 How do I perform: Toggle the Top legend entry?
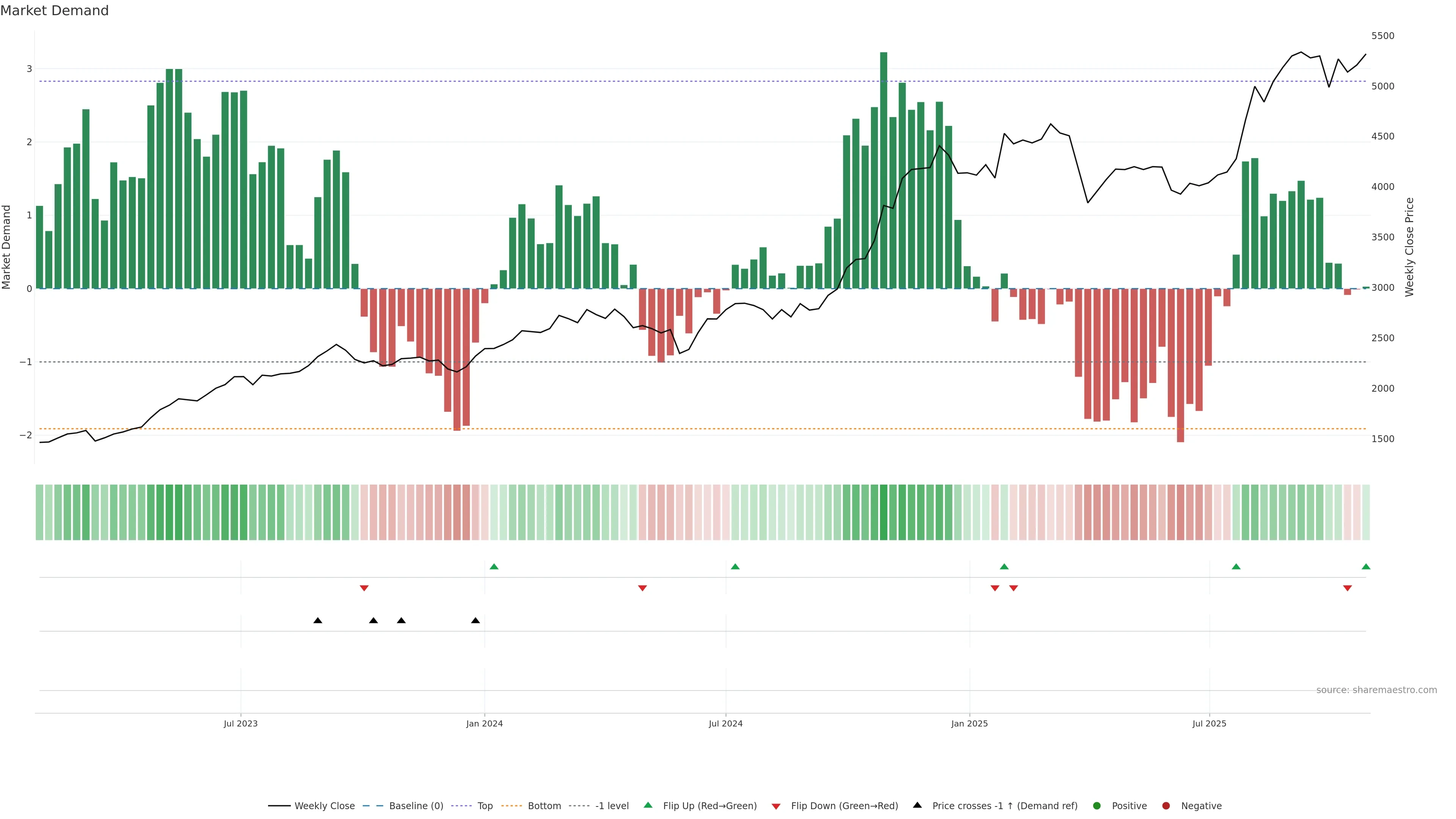pos(485,806)
